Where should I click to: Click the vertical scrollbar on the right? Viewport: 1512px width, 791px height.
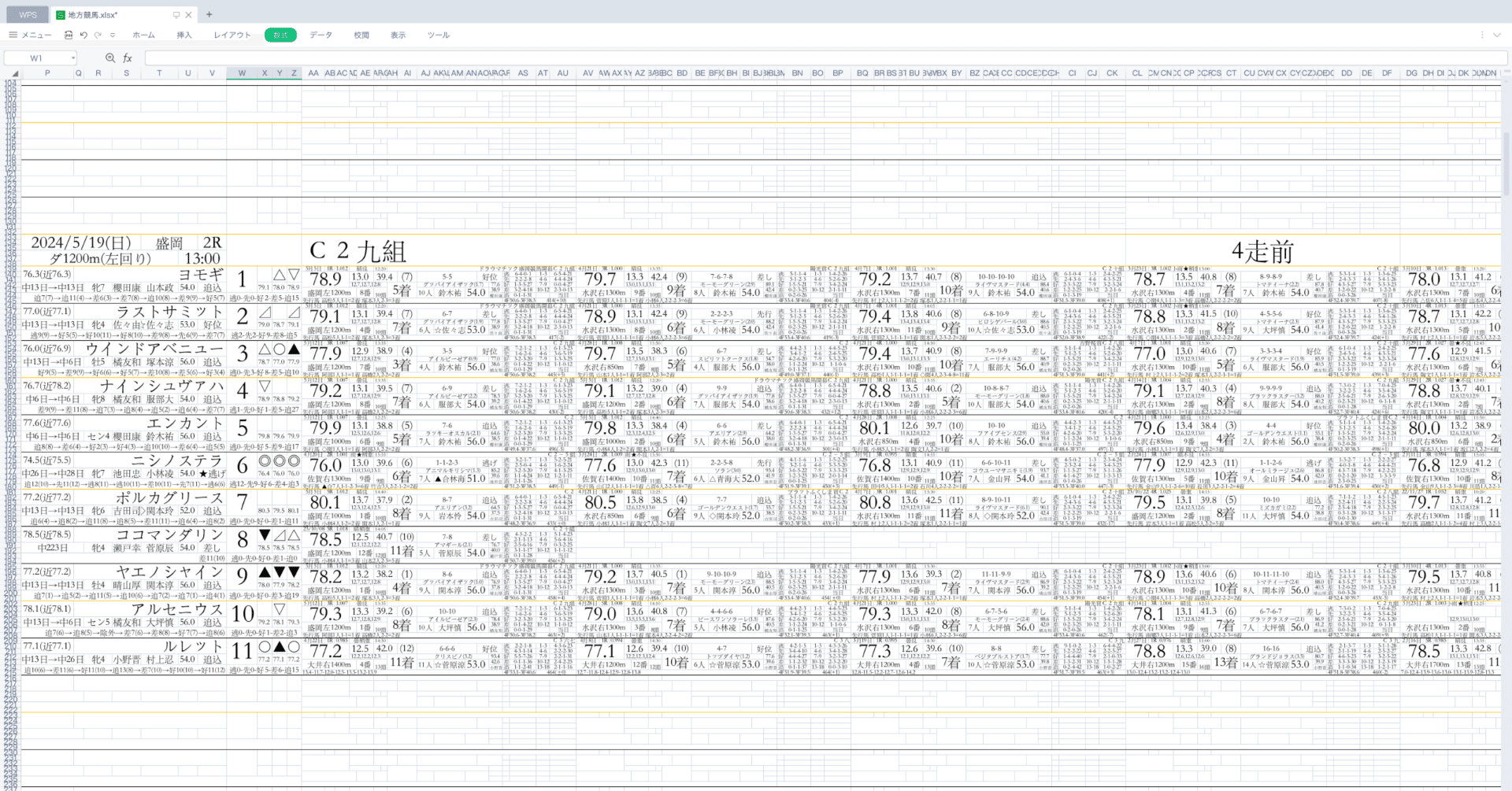[1506, 165]
